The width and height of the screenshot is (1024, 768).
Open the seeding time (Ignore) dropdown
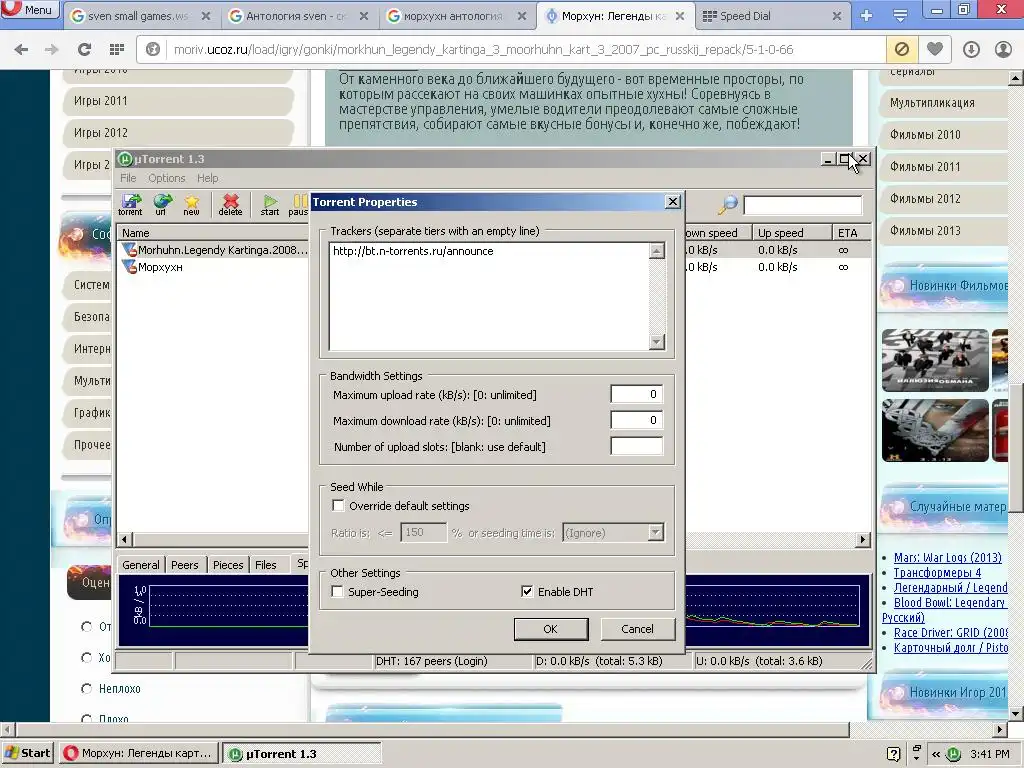tap(656, 533)
